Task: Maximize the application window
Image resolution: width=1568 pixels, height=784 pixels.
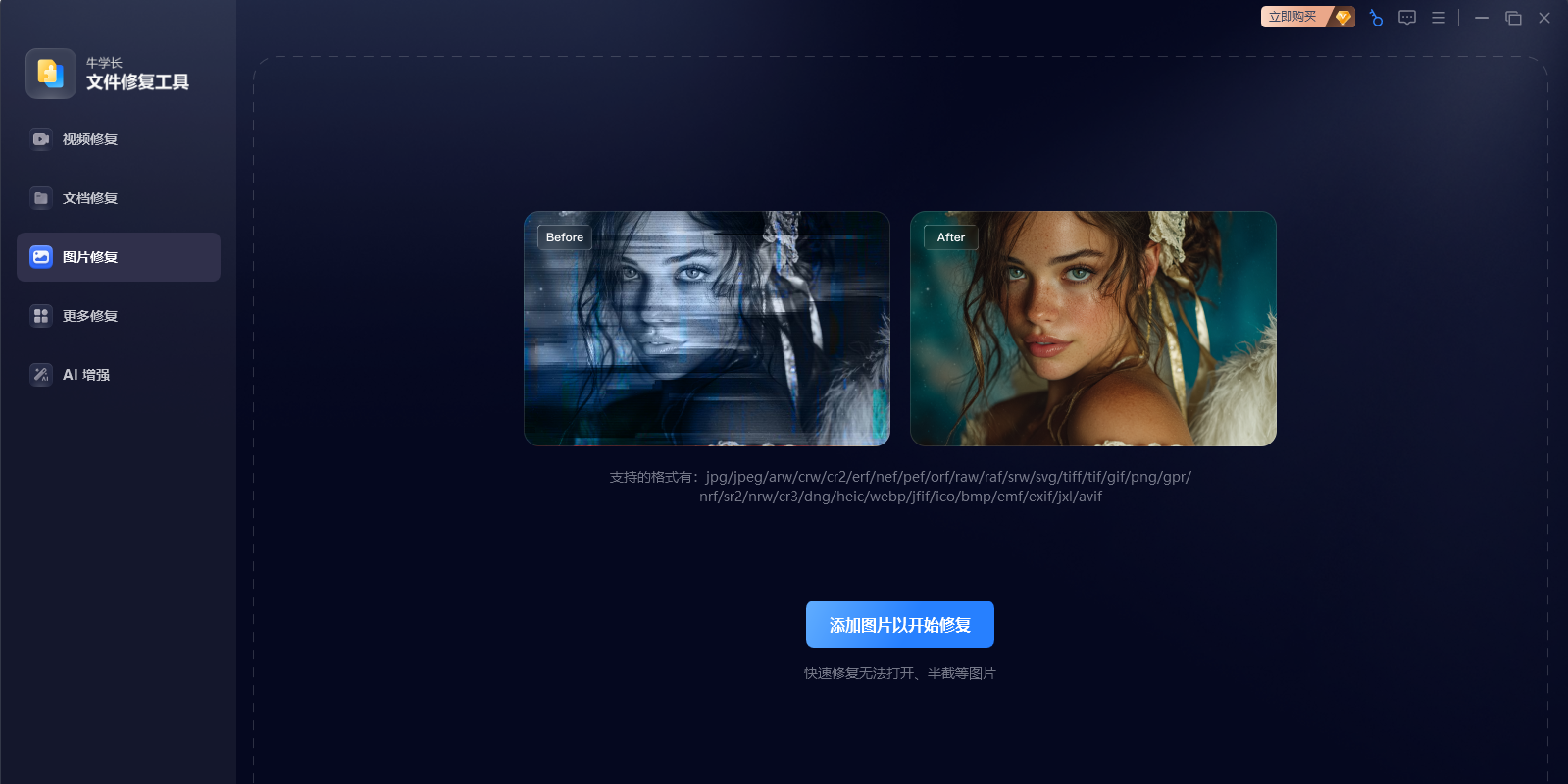Action: [x=1513, y=18]
